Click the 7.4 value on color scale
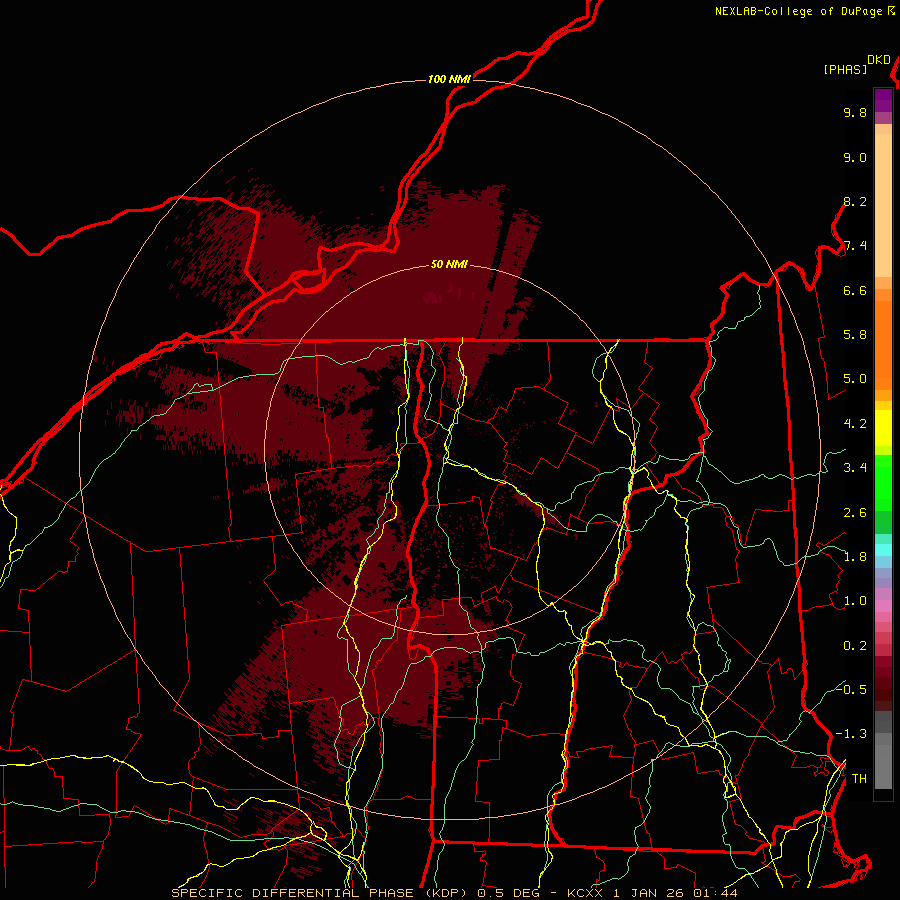 [x=855, y=246]
